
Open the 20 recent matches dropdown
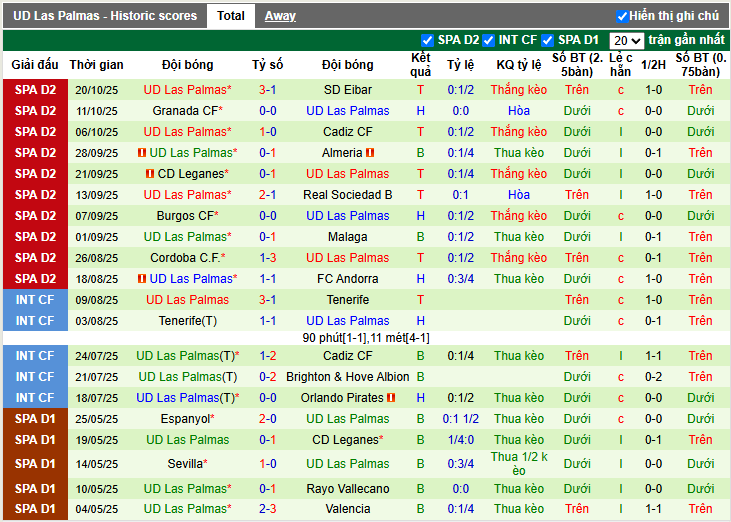[627, 41]
